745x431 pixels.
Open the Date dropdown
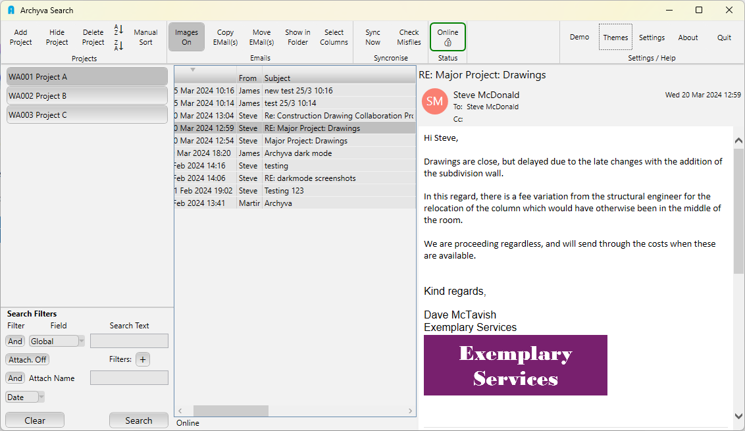[x=25, y=397]
